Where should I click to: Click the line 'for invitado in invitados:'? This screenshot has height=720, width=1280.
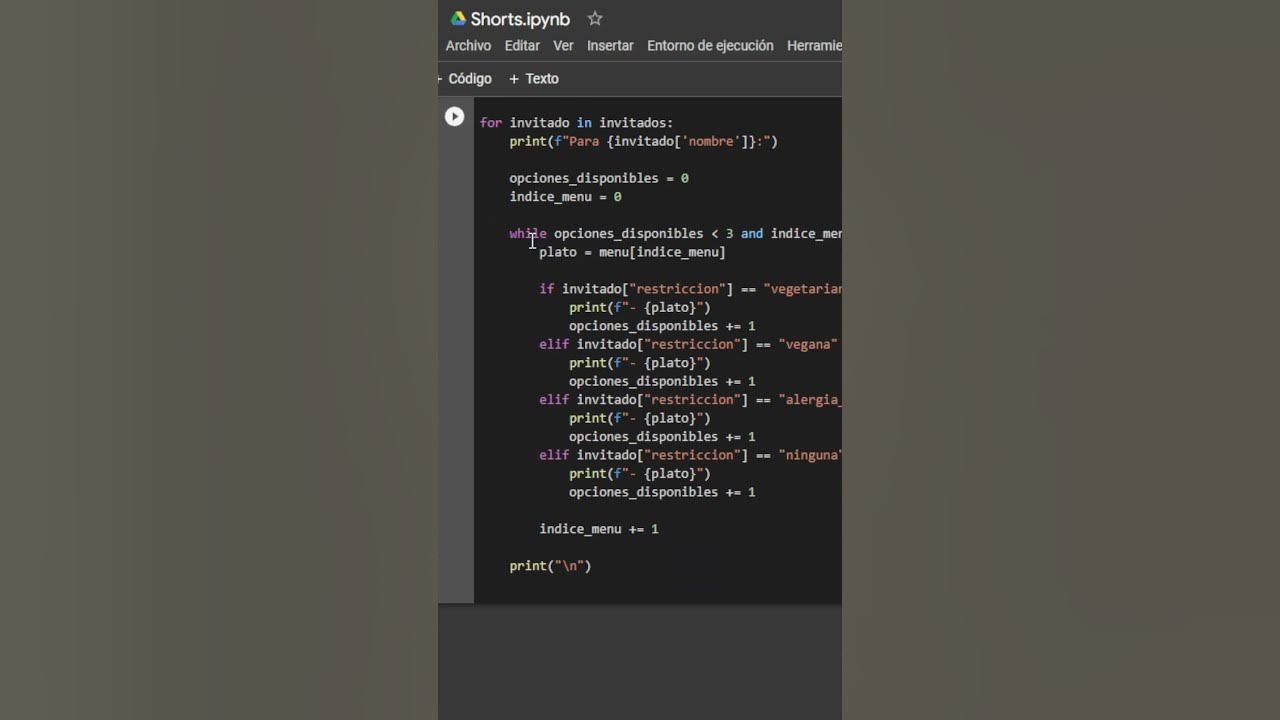pyautogui.click(x=576, y=123)
